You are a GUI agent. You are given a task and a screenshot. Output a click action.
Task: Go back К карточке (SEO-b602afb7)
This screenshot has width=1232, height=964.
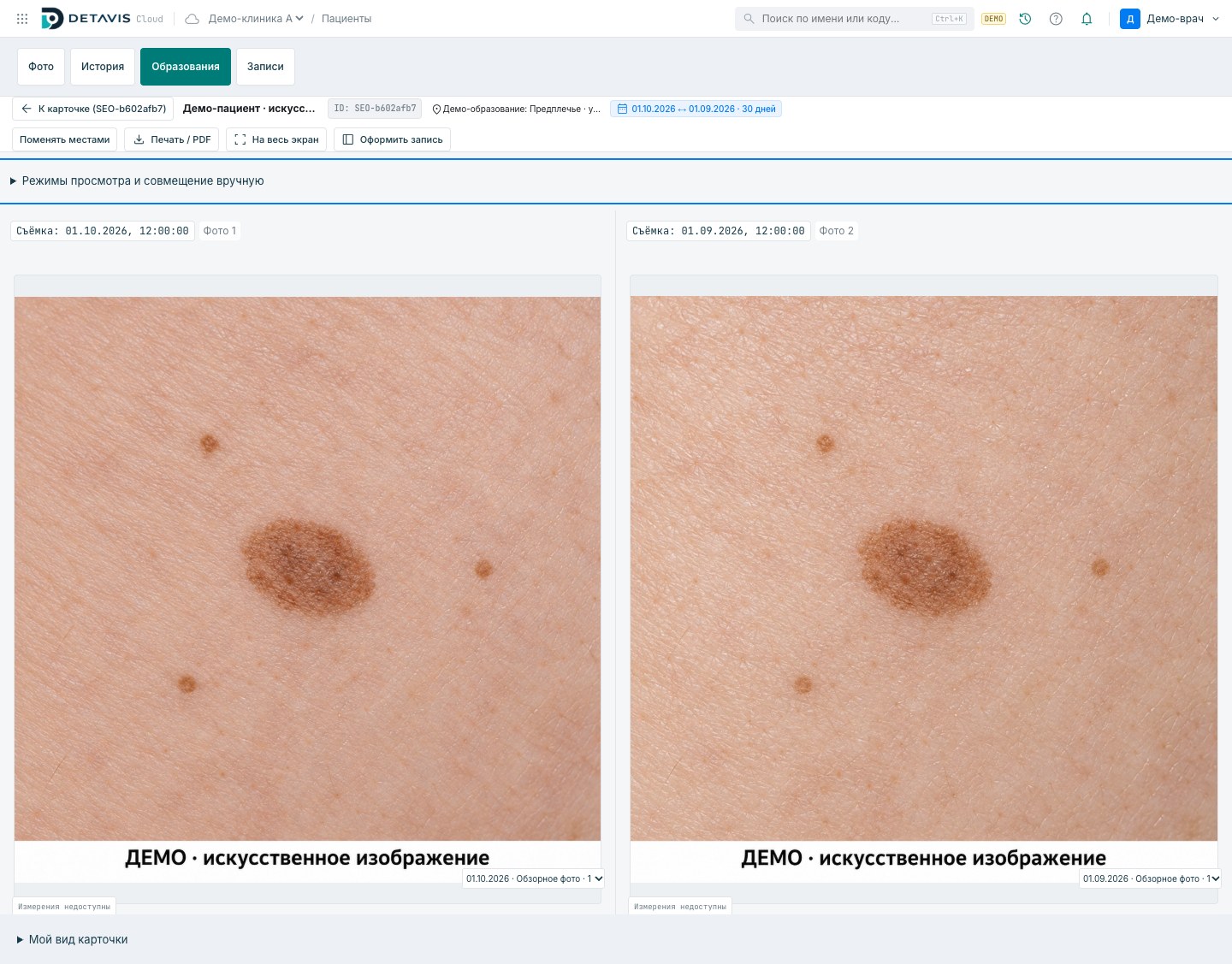pos(93,109)
